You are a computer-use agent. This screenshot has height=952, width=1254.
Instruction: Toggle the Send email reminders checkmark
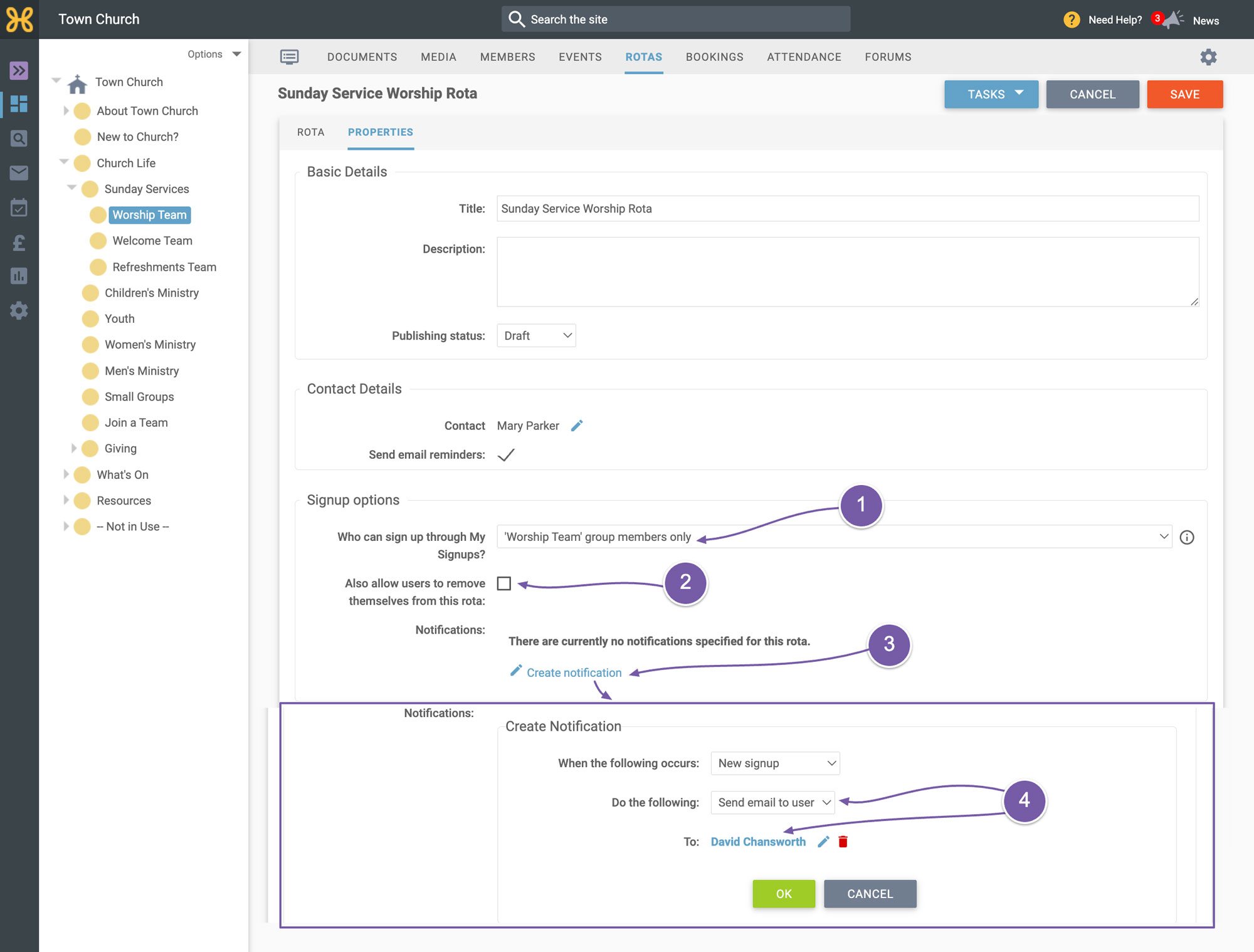pyautogui.click(x=506, y=454)
